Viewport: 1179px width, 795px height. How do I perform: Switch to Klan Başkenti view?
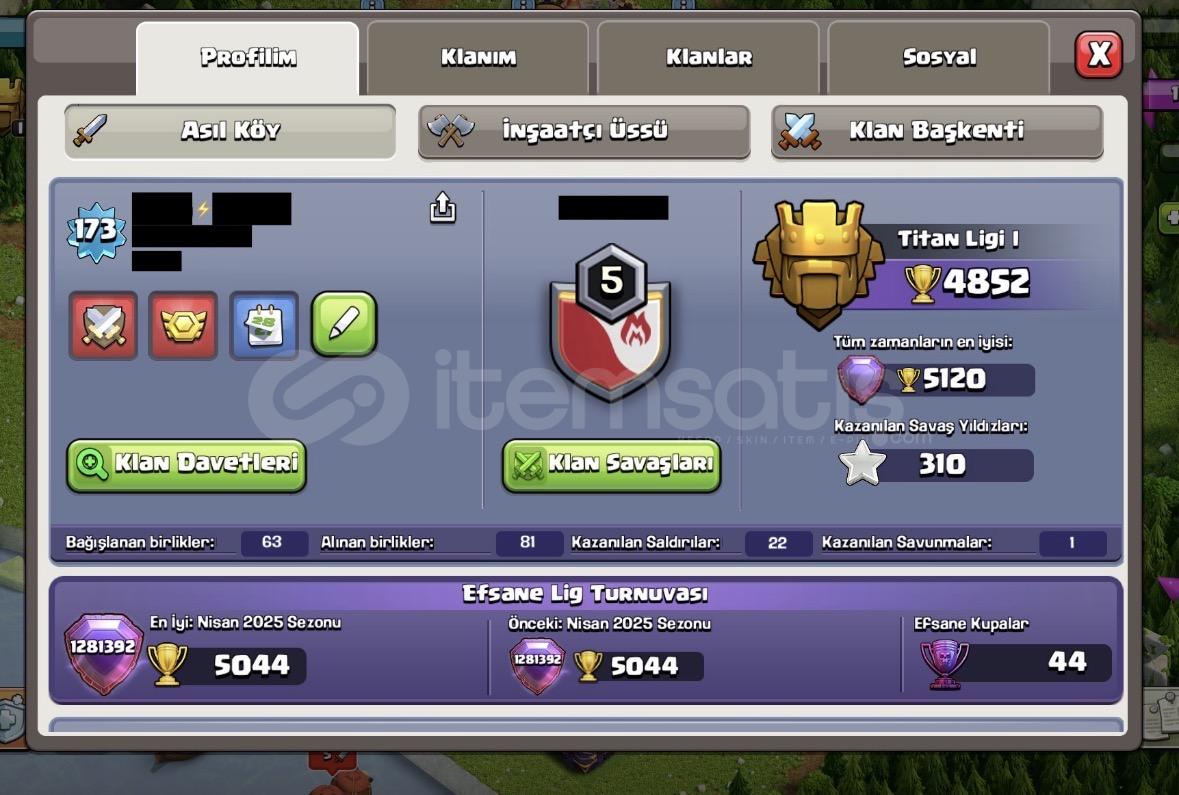click(x=937, y=131)
